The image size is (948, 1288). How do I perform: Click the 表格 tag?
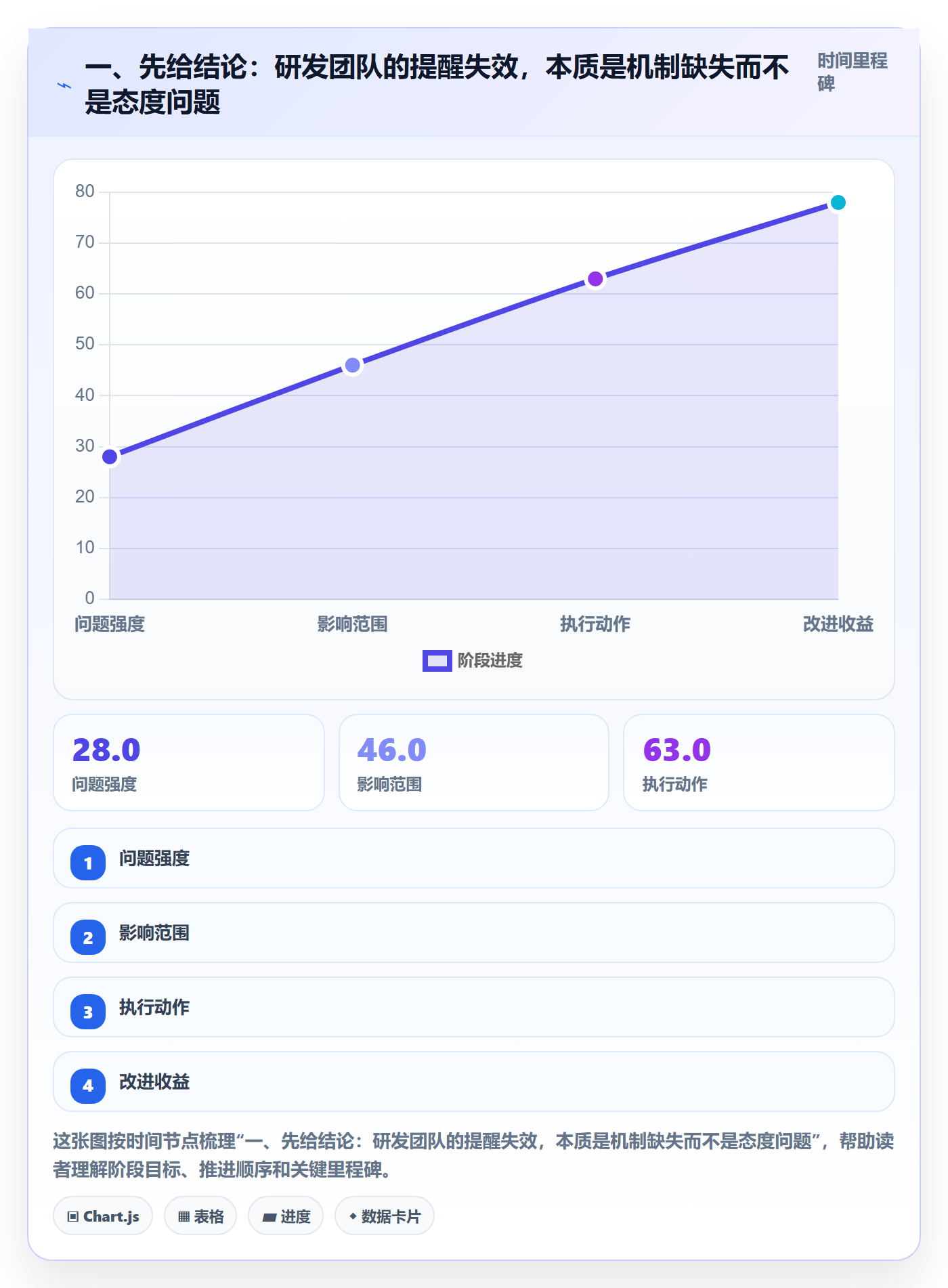click(x=200, y=1216)
